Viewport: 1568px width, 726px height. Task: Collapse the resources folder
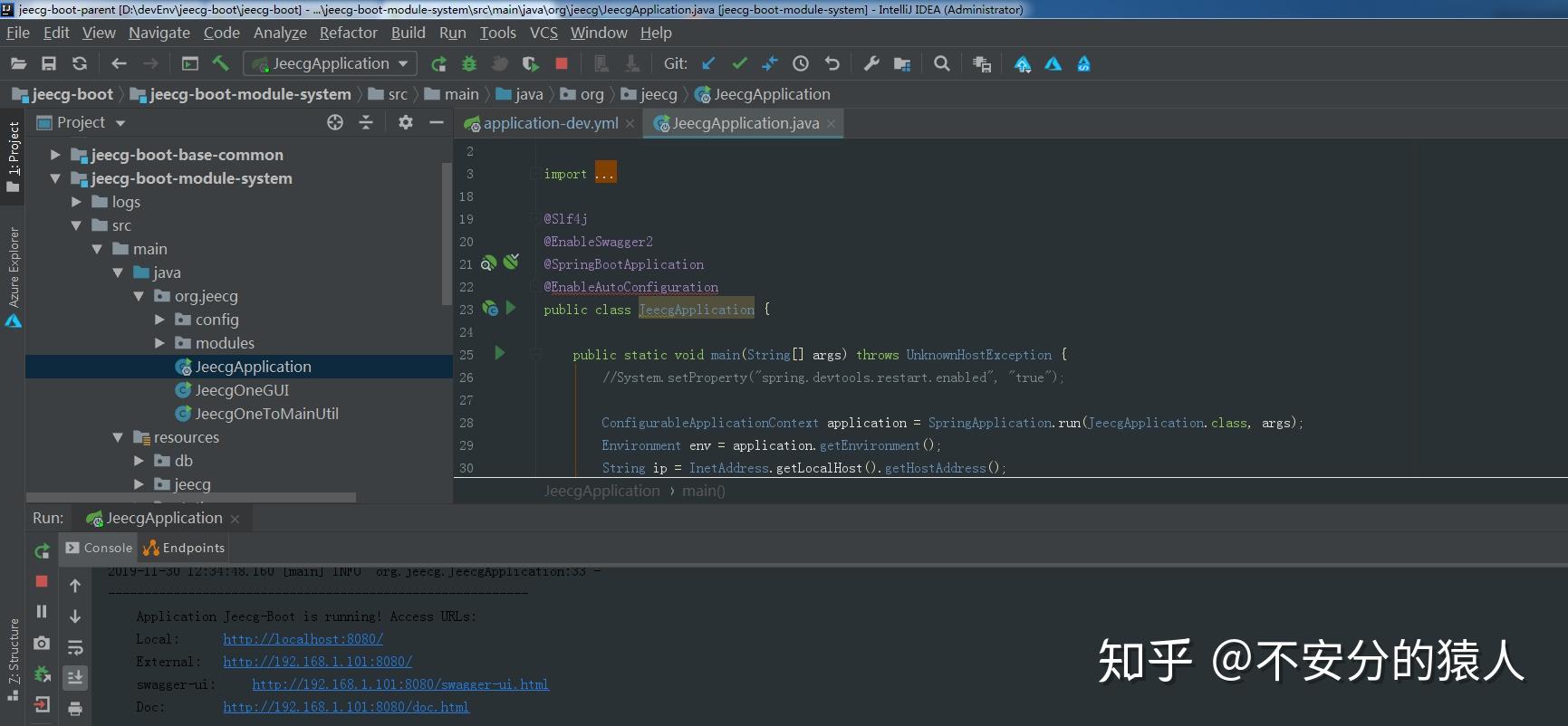(x=118, y=437)
